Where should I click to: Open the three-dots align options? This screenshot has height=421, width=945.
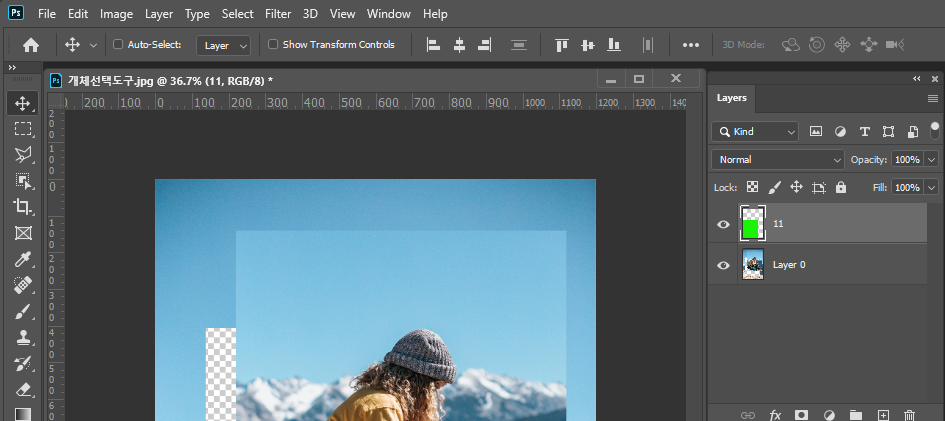click(x=691, y=45)
